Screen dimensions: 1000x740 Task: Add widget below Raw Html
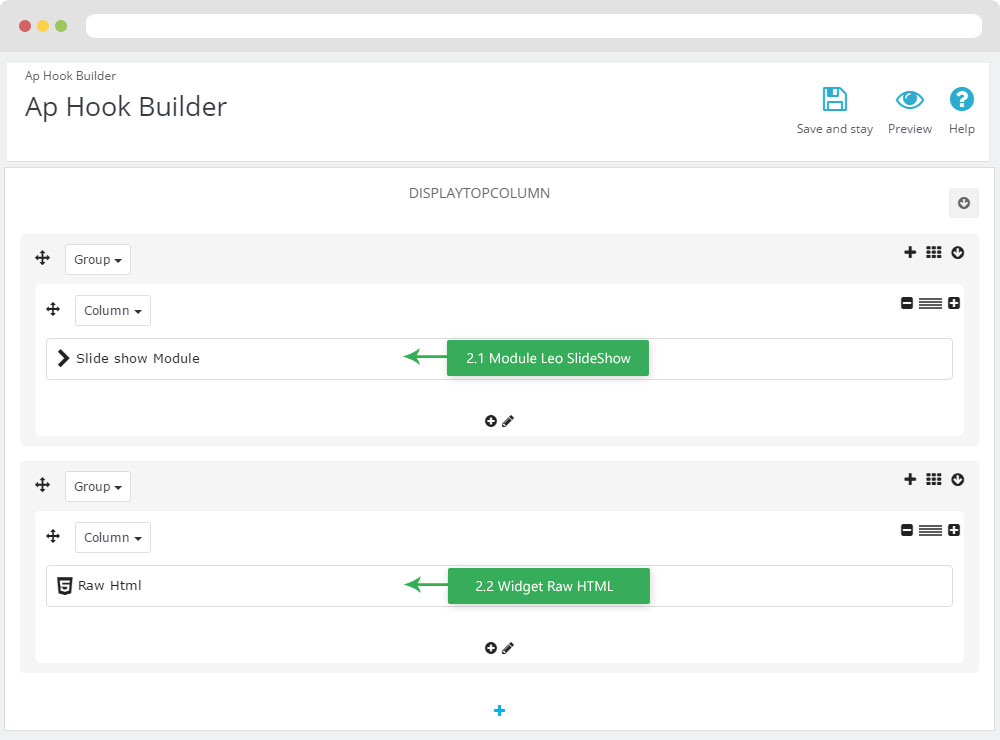(x=490, y=648)
